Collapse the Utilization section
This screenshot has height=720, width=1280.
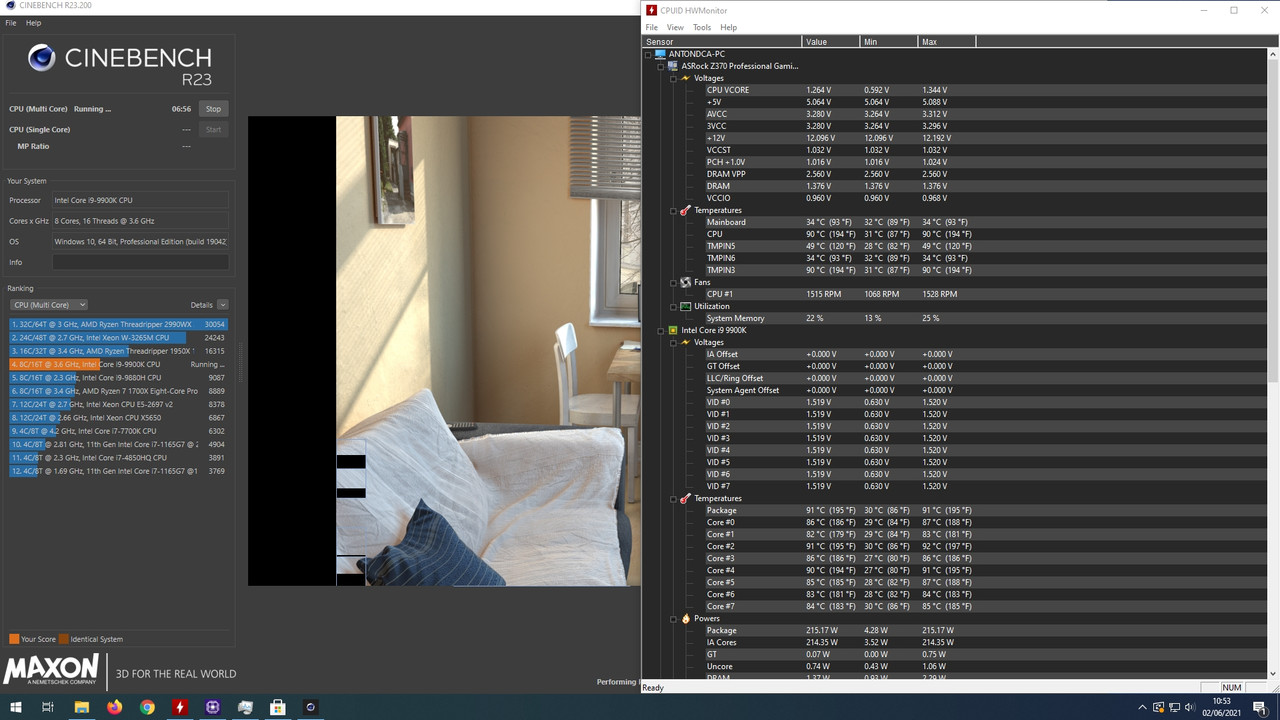pos(673,306)
